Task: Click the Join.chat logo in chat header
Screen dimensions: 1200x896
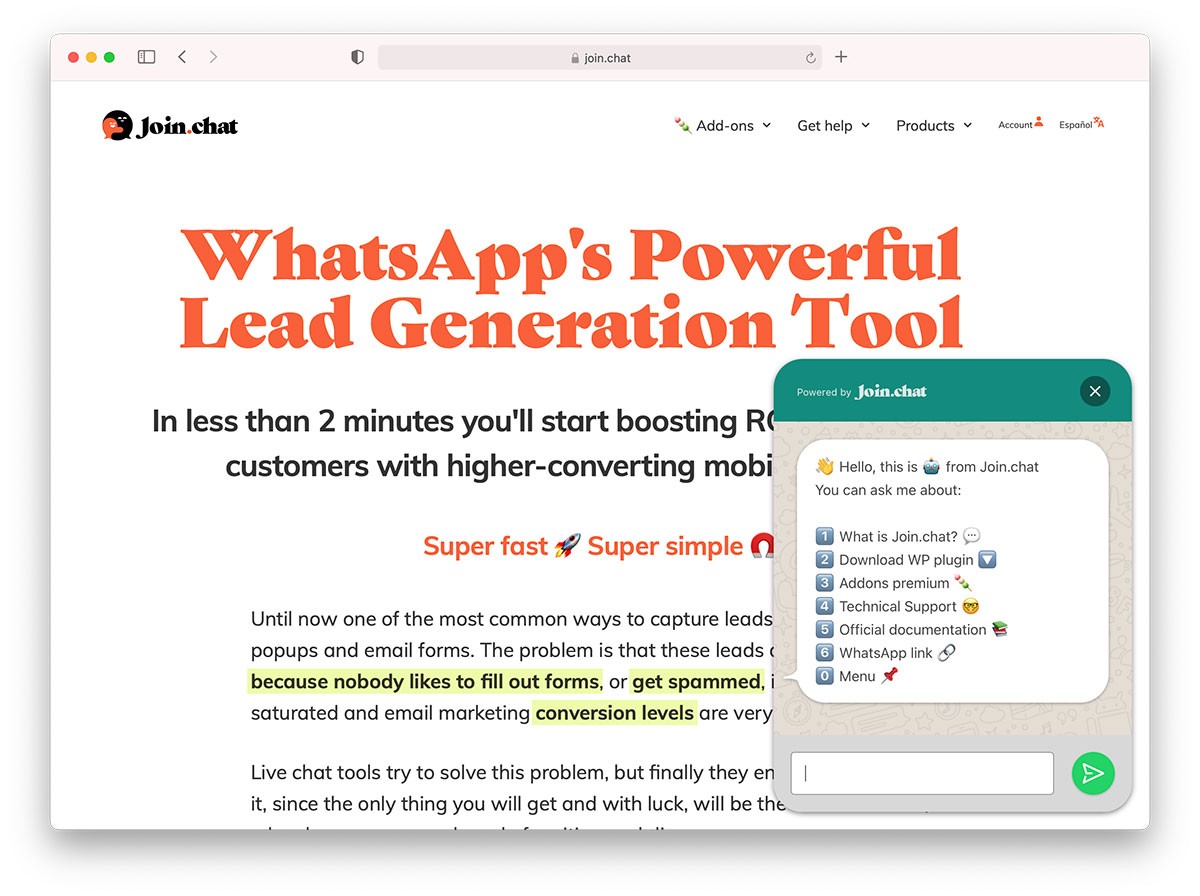Action: pyautogui.click(x=891, y=391)
